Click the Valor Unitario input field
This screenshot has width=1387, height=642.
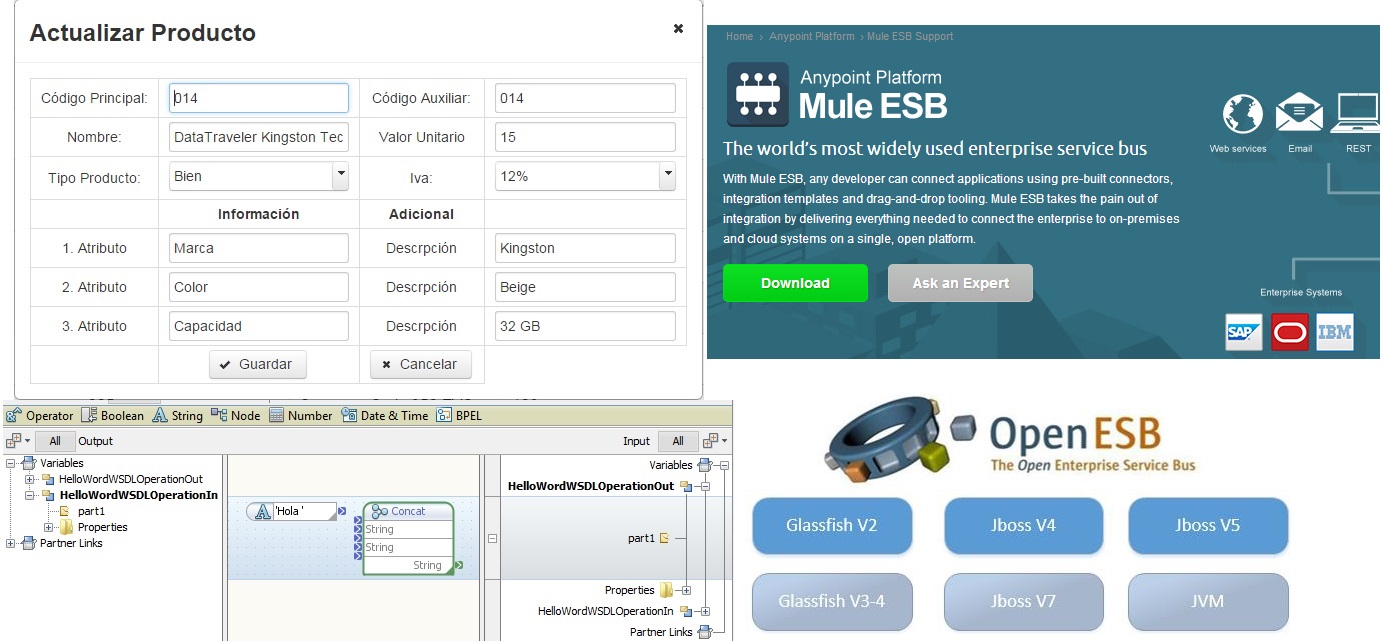click(585, 137)
